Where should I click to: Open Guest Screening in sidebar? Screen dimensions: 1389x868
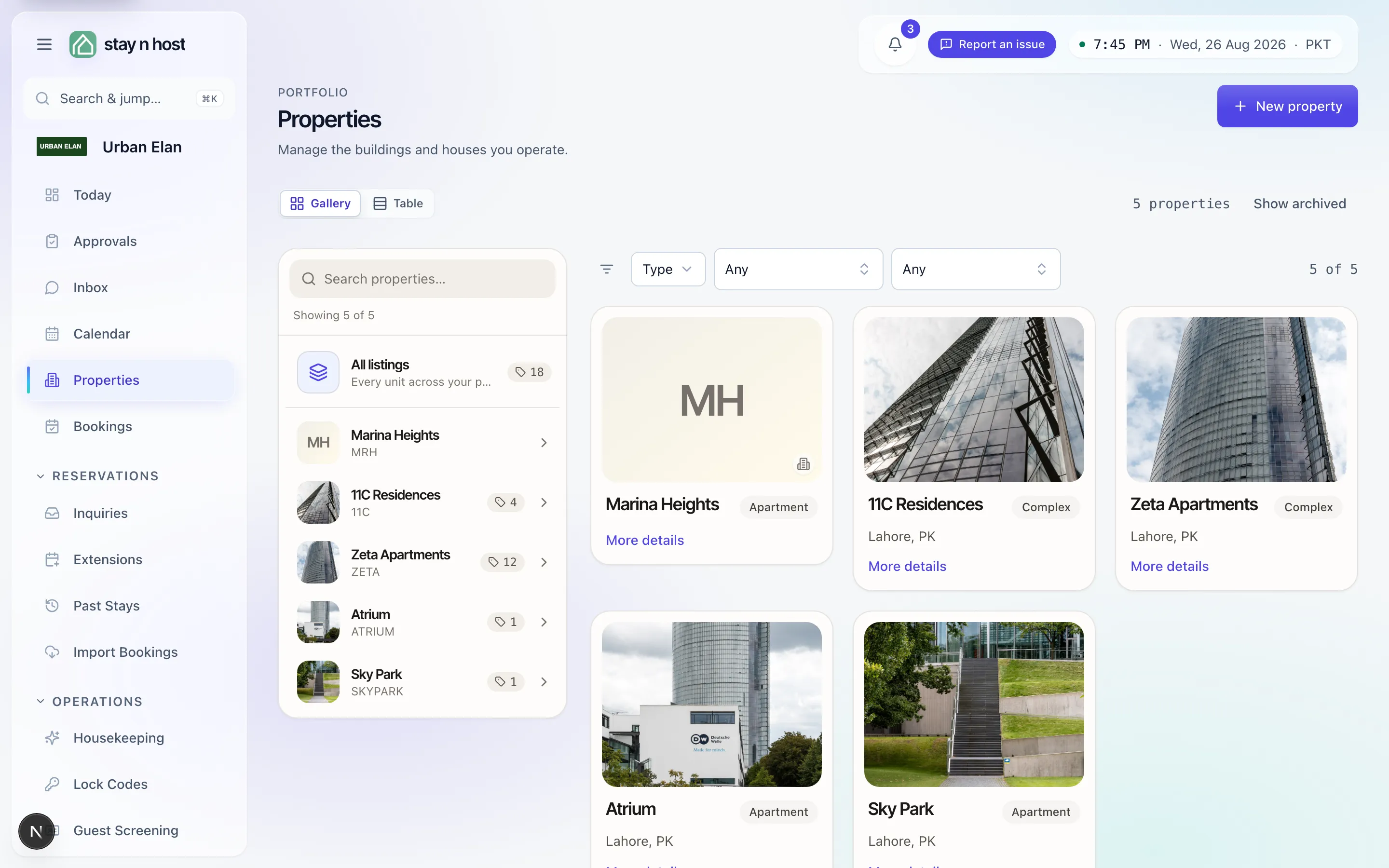(130, 831)
